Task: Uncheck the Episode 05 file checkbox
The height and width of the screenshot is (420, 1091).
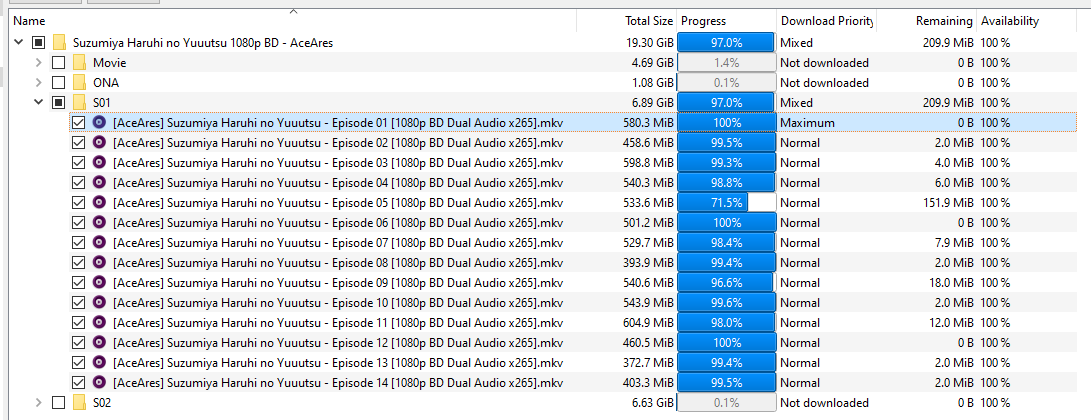Action: 79,203
